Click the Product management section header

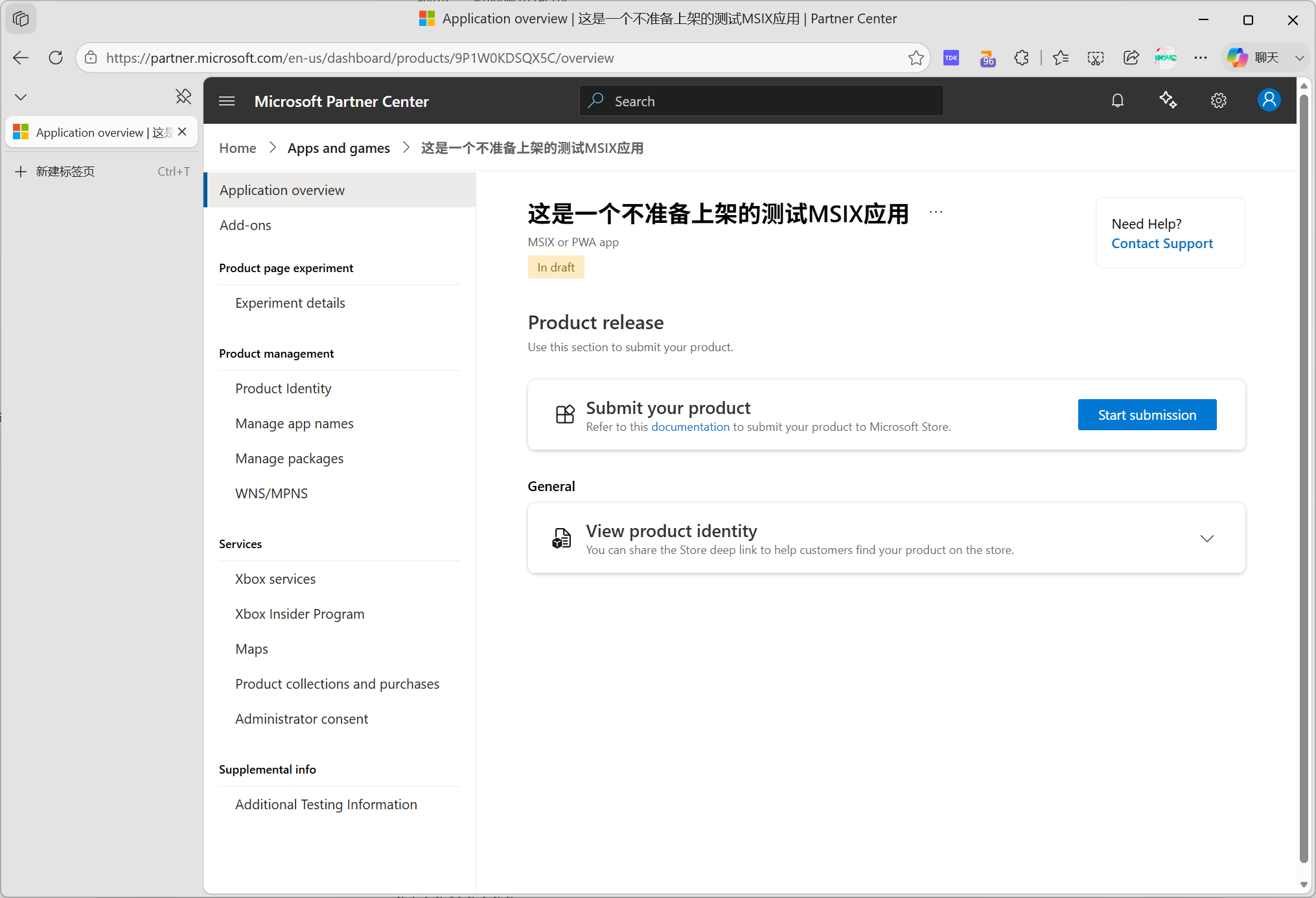[276, 353]
